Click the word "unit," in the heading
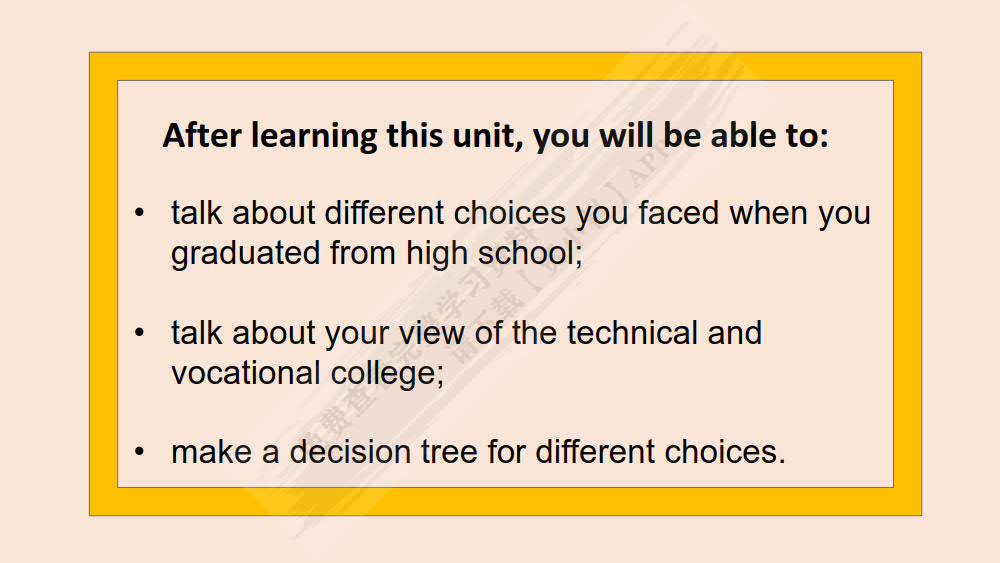The image size is (1000, 563). (x=484, y=135)
